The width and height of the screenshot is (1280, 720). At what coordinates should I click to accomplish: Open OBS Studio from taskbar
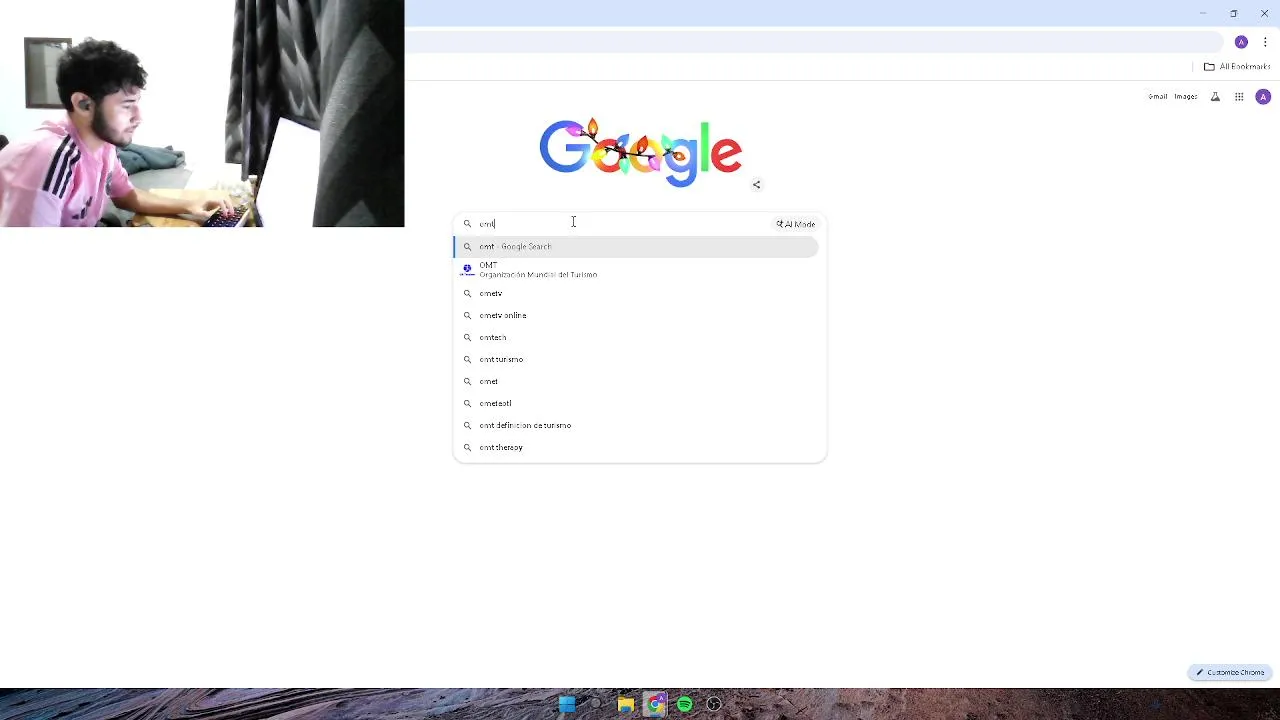(x=714, y=704)
